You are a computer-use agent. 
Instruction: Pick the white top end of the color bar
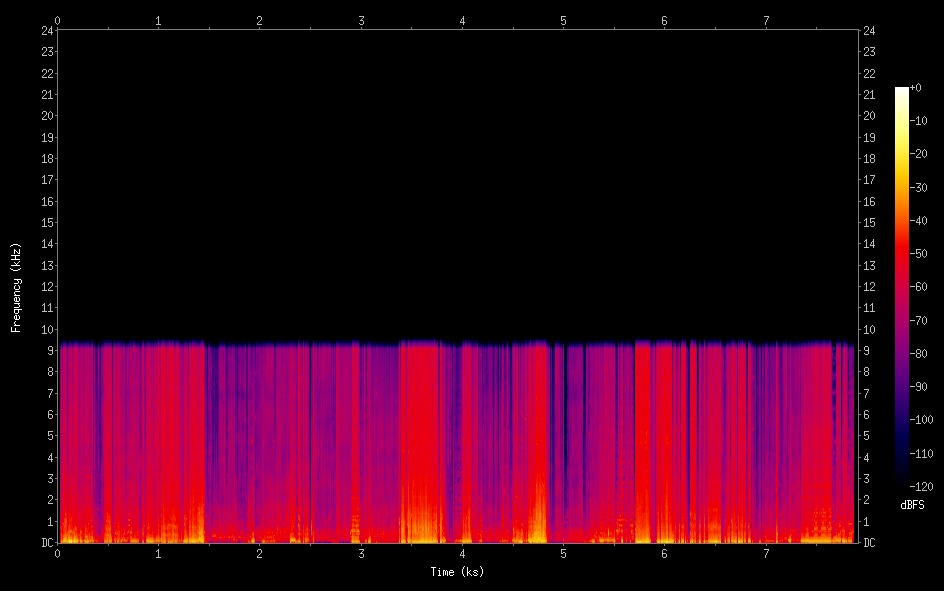[901, 91]
